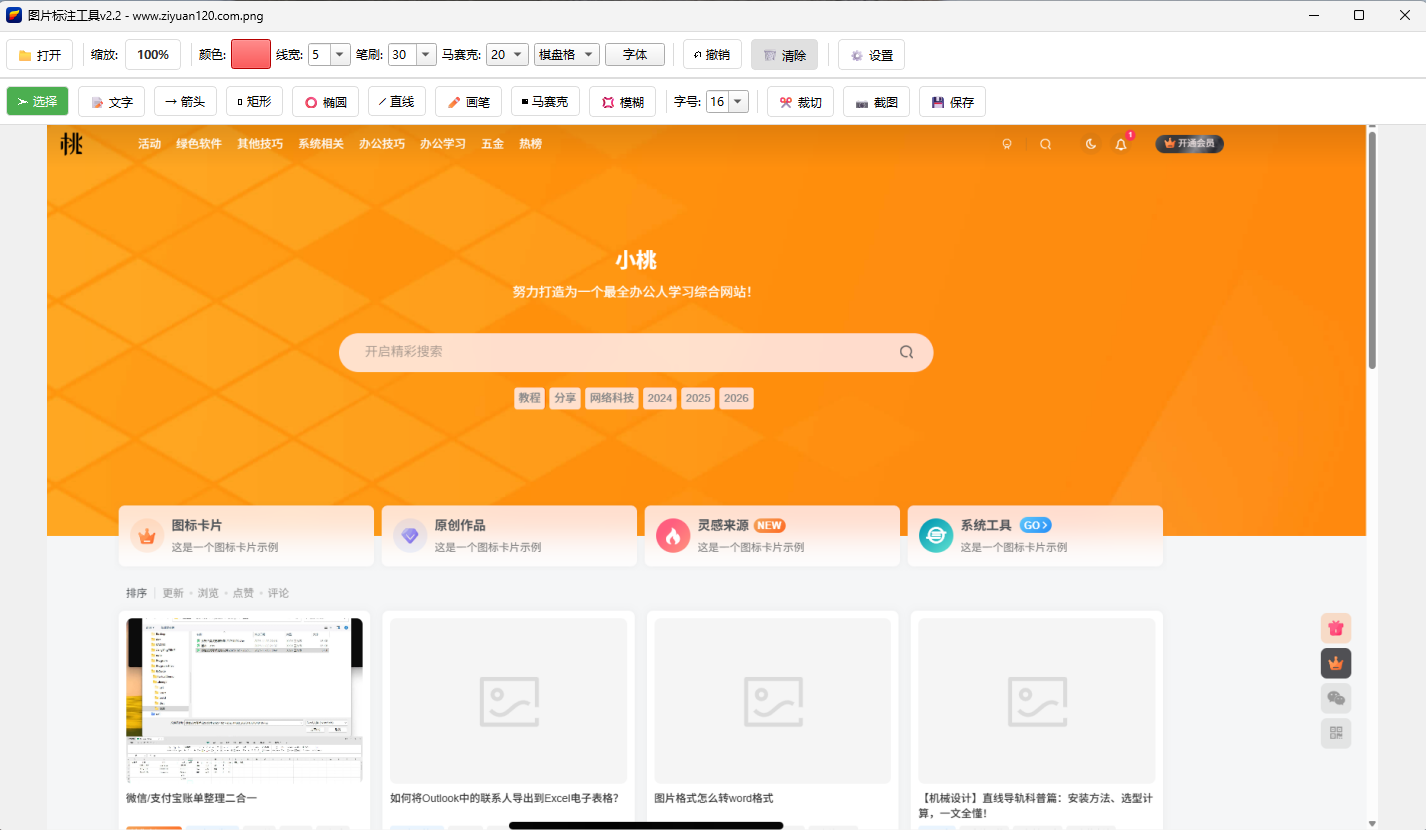Click the 截图 screenshot icon

[876, 101]
